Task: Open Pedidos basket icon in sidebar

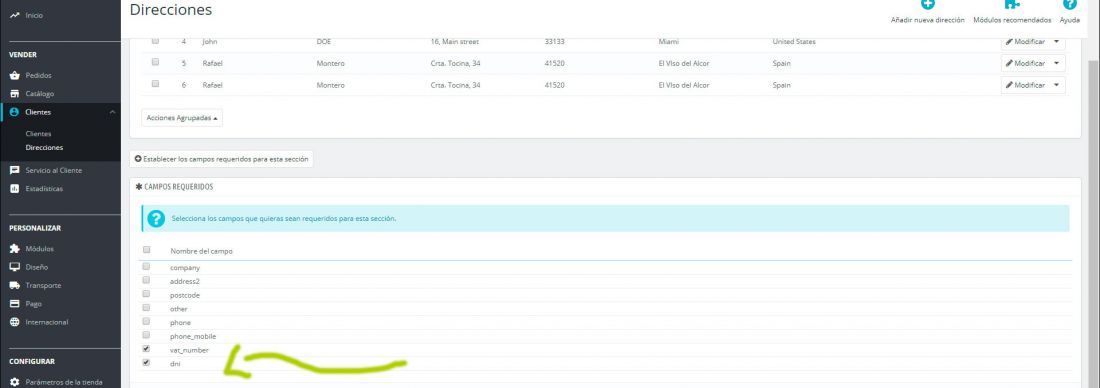Action: coord(15,76)
